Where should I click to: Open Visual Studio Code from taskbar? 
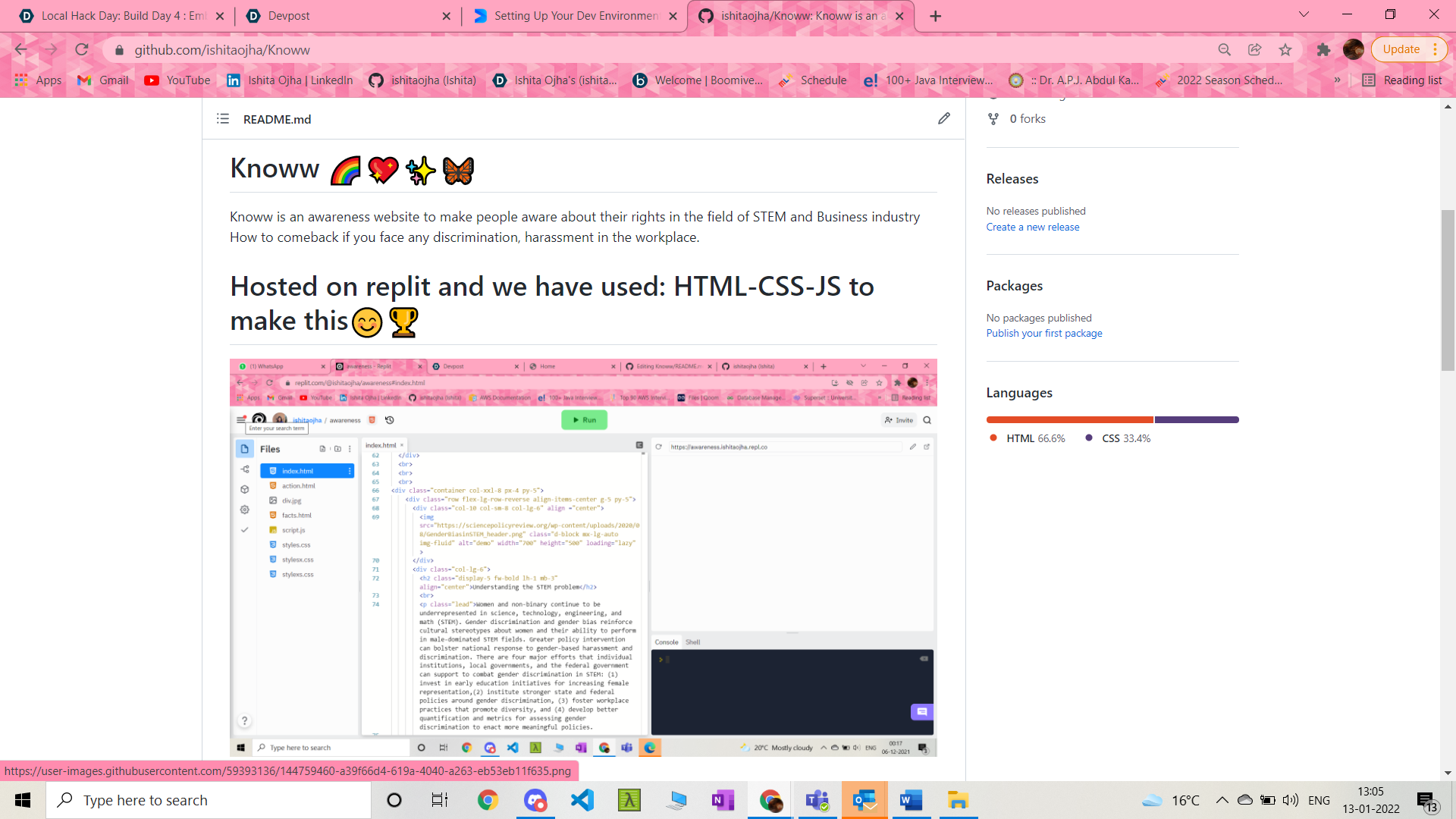pyautogui.click(x=582, y=800)
